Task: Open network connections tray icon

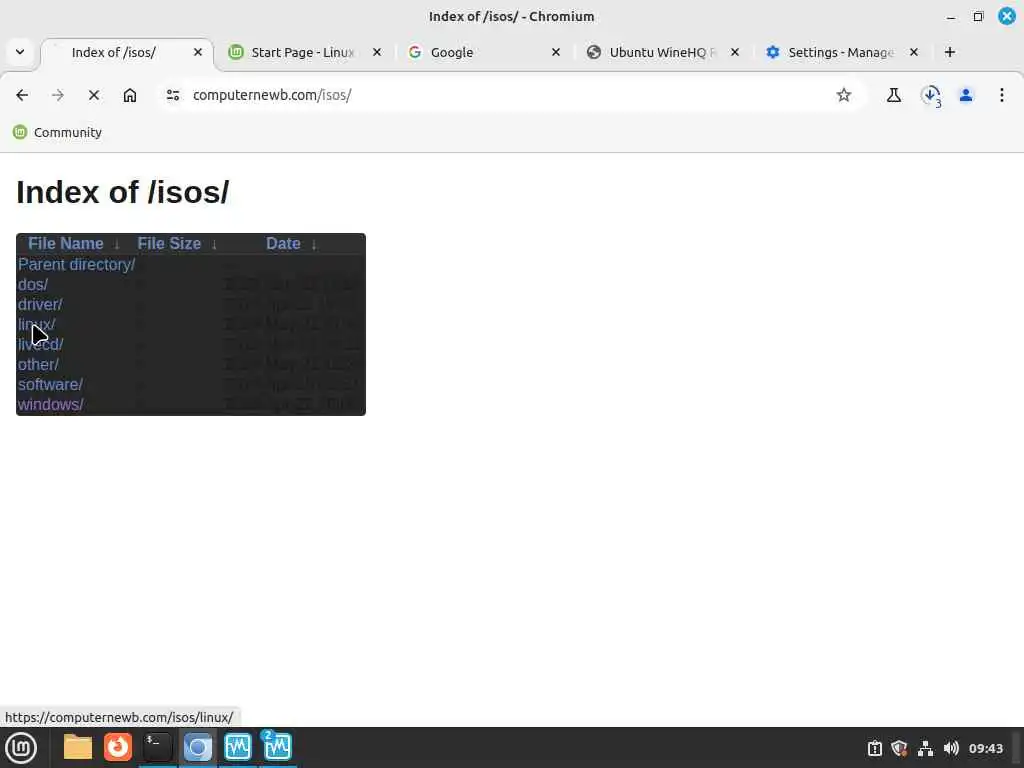Action: coord(925,748)
